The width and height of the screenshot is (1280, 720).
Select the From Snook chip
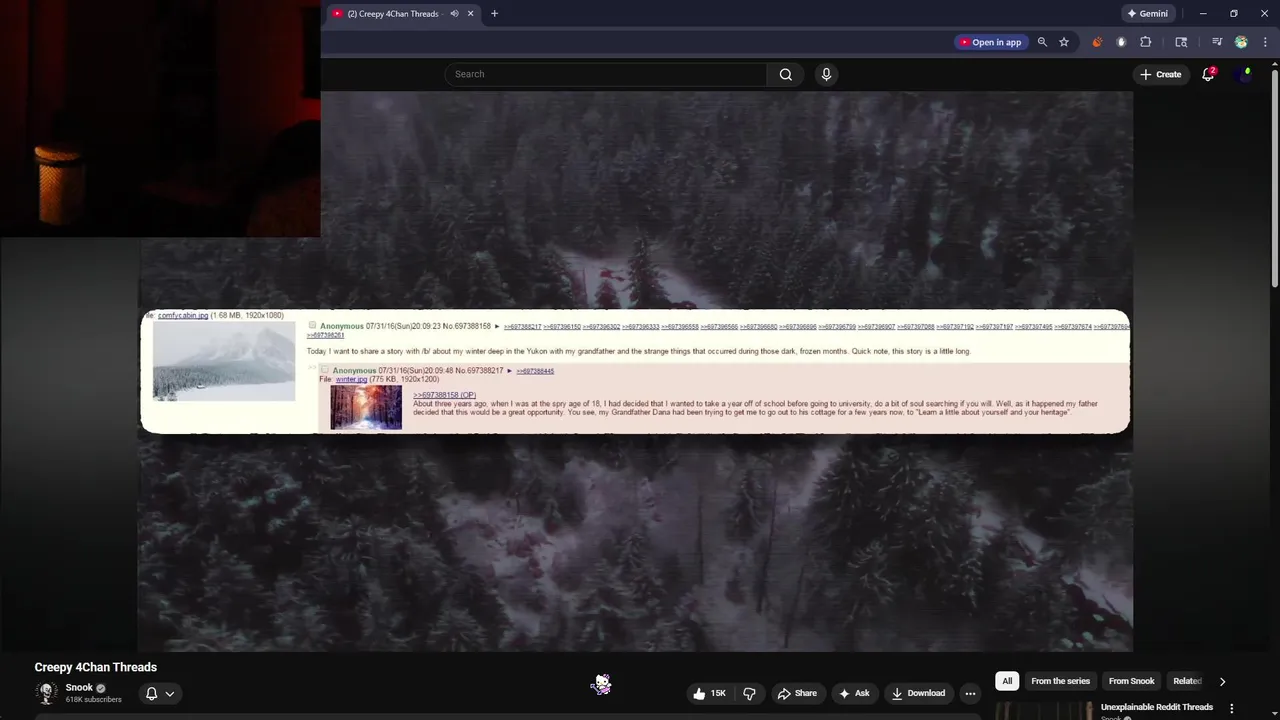pos(1131,681)
